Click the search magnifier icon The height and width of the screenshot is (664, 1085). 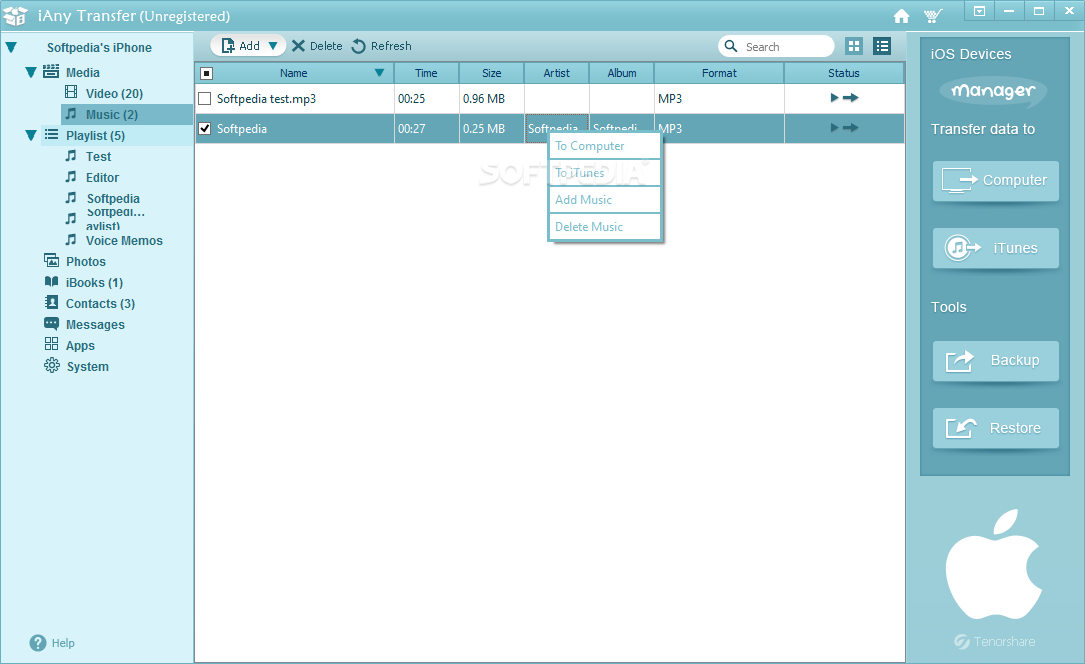731,46
